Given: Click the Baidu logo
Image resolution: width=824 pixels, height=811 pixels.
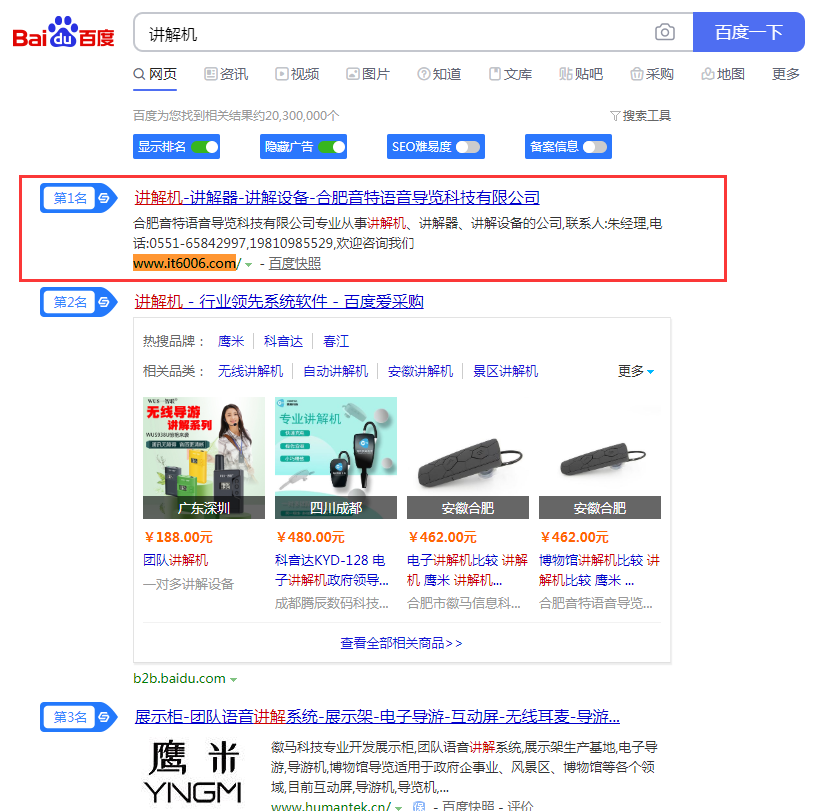Looking at the screenshot, I should point(63,32).
